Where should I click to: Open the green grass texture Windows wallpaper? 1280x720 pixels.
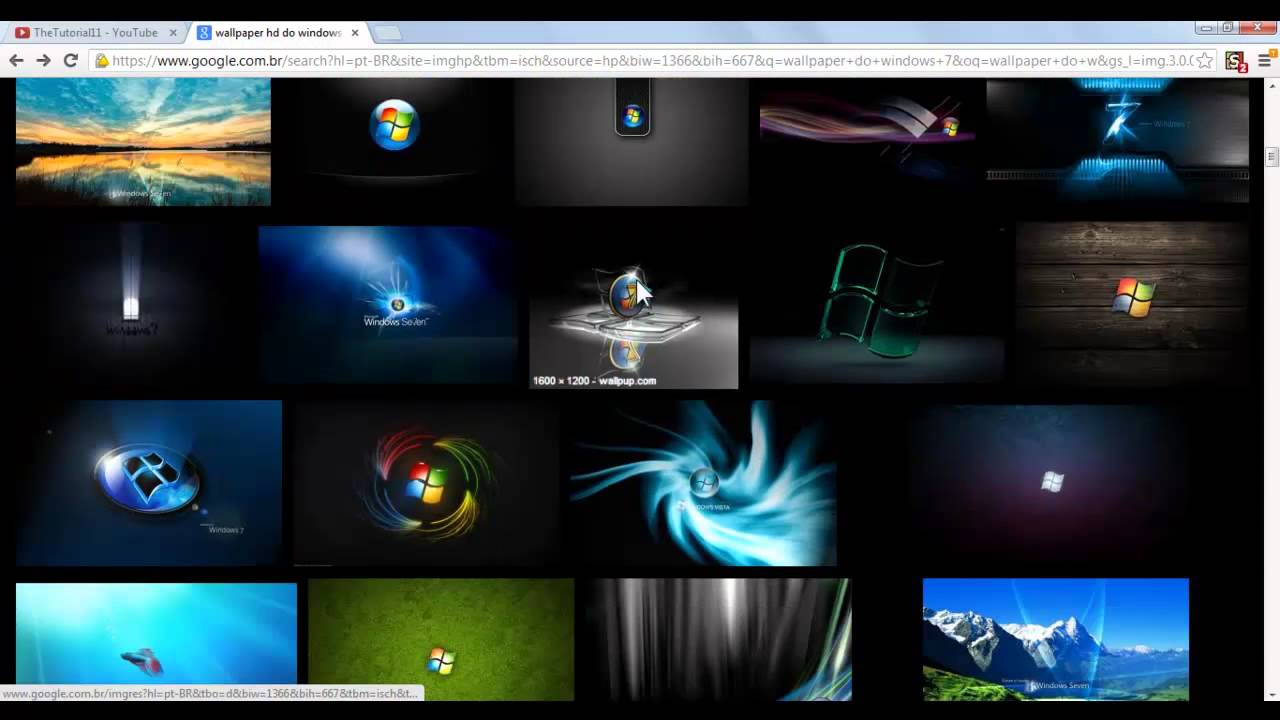[441, 640]
